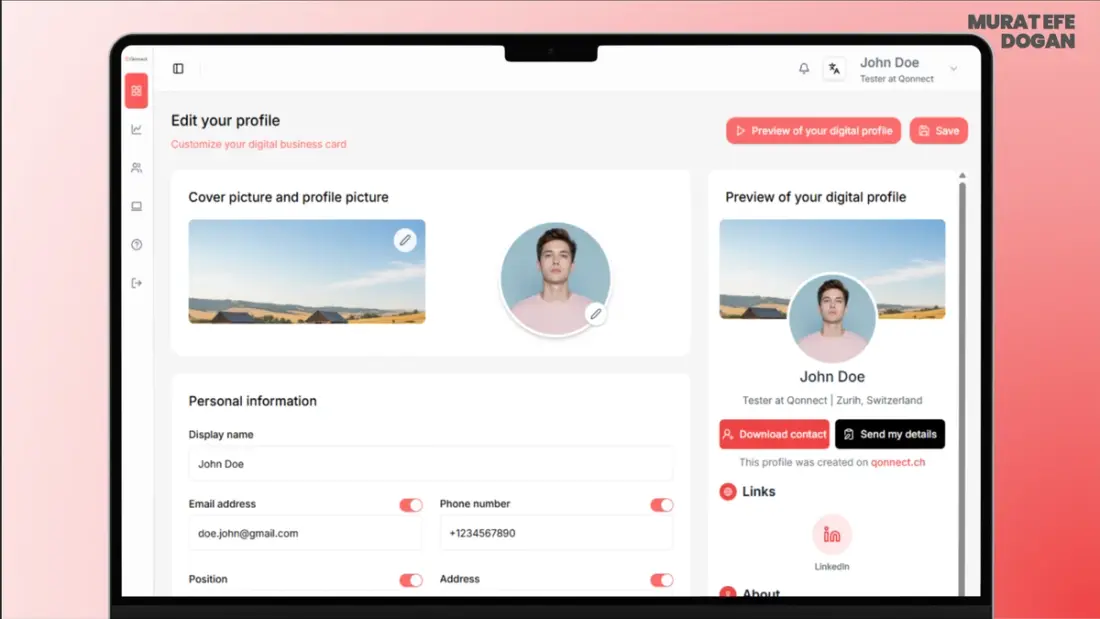Screen dimensions: 1100x619
Task: Click the Send my details button
Action: point(890,434)
